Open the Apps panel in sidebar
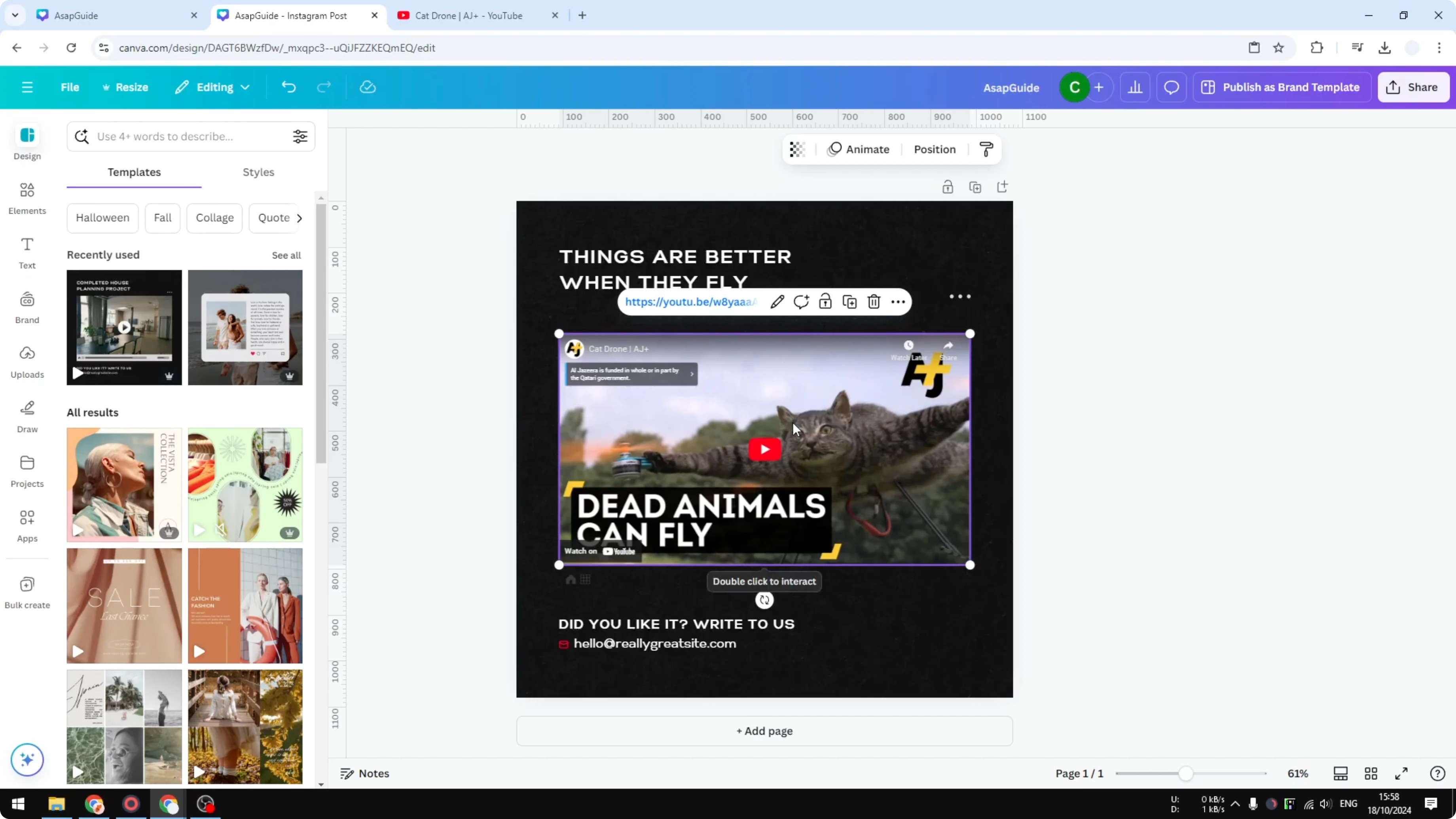 [x=27, y=526]
